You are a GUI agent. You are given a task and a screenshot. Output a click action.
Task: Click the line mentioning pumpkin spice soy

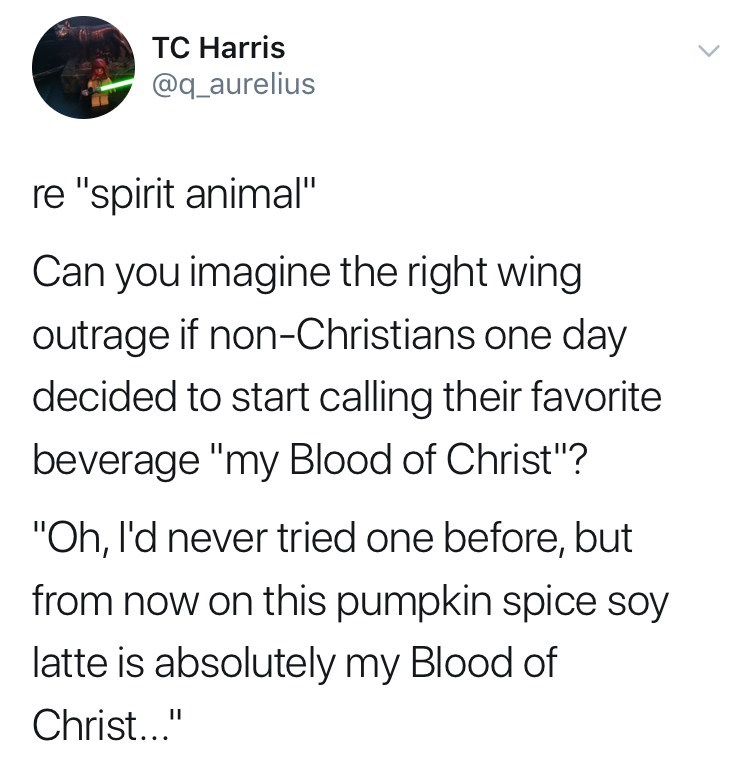[350, 601]
